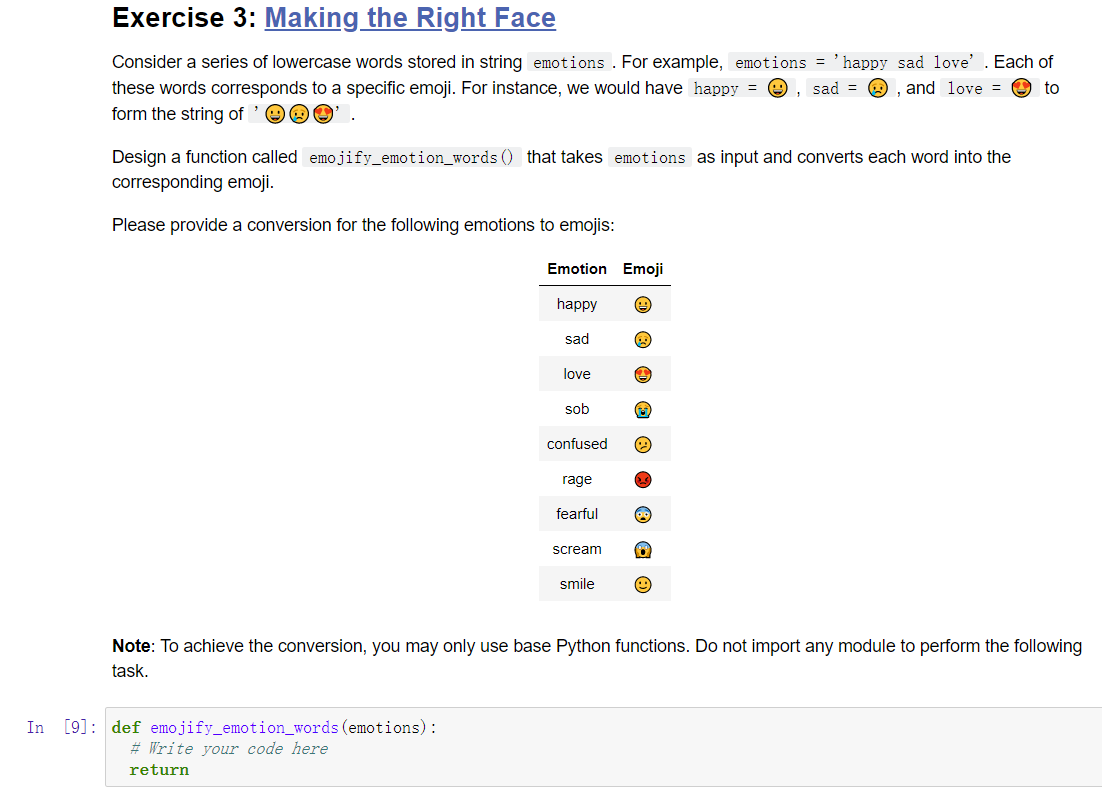Screen dimensions: 1102x798
Task: Click the rage emoji in the table
Action: click(643, 479)
